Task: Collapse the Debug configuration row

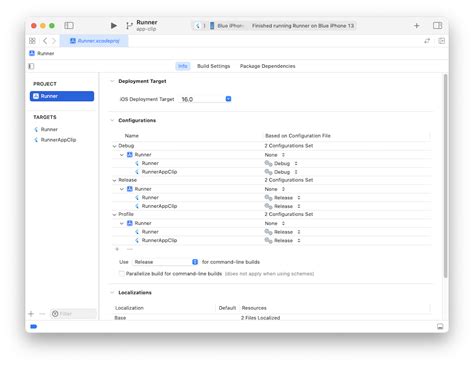Action: pos(115,146)
